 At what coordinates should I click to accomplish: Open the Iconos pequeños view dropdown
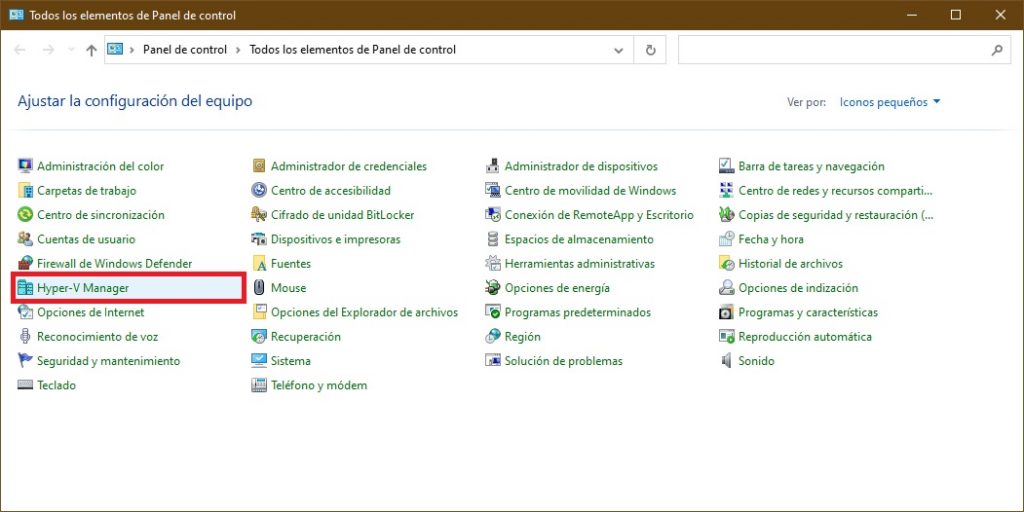890,102
